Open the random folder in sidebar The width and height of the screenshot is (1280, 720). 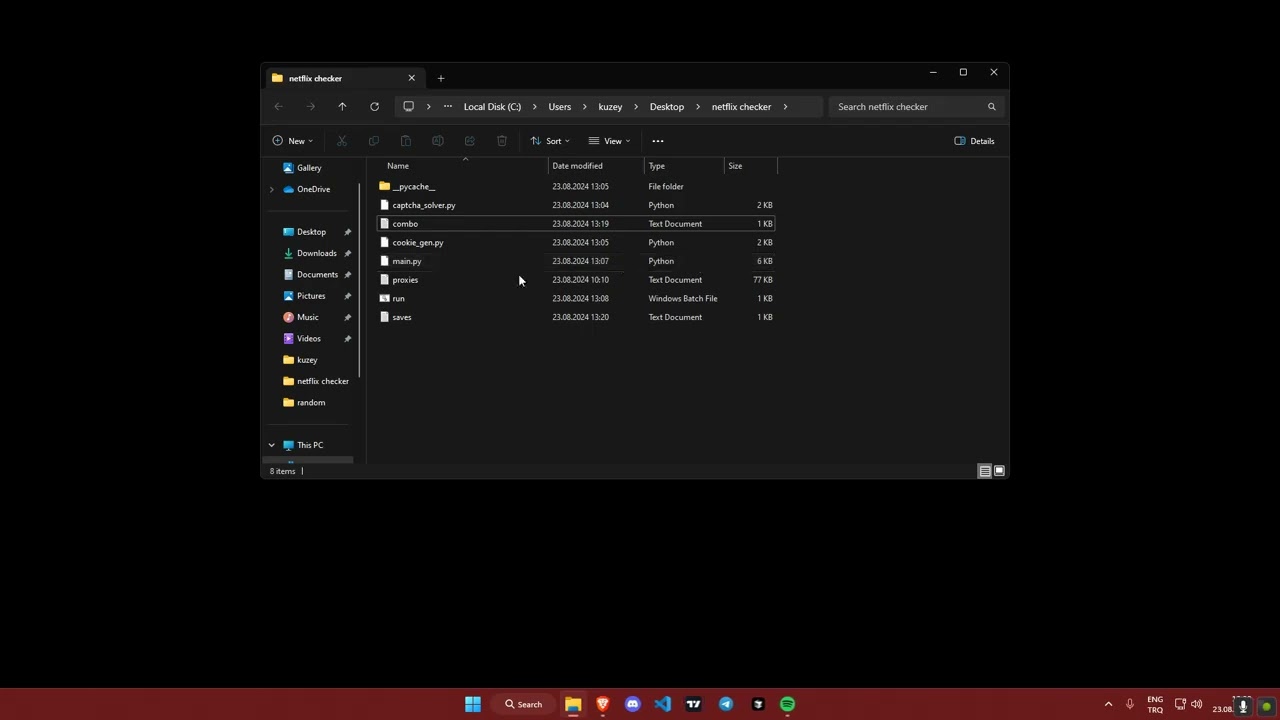[x=310, y=402]
